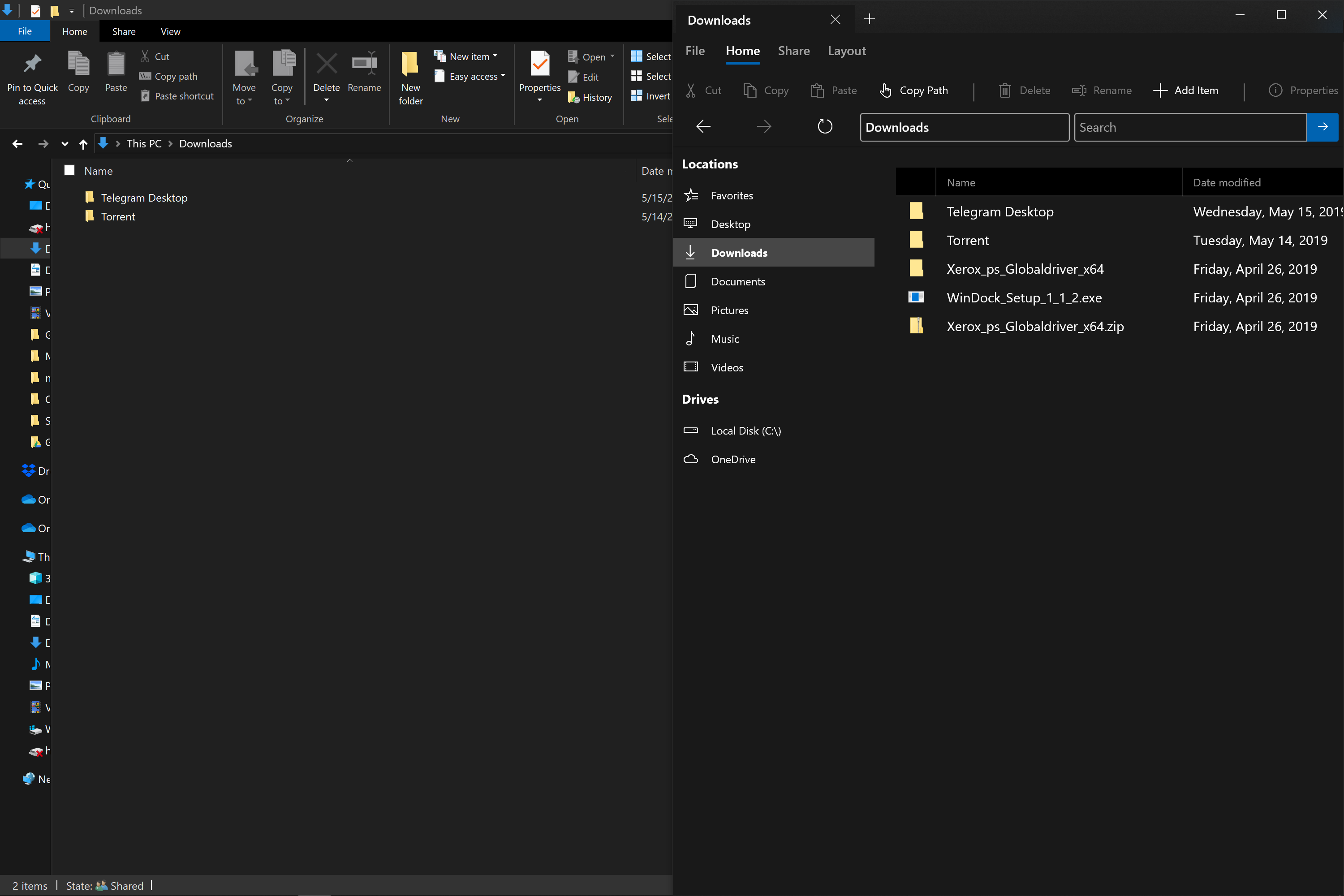The image size is (1344, 896).
Task: Click the up-one-level arrow in Explorer
Action: pos(83,143)
